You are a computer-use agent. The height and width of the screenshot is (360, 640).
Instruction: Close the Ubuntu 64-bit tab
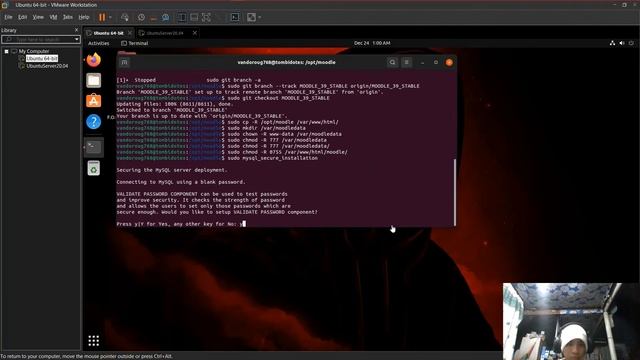pos(130,33)
